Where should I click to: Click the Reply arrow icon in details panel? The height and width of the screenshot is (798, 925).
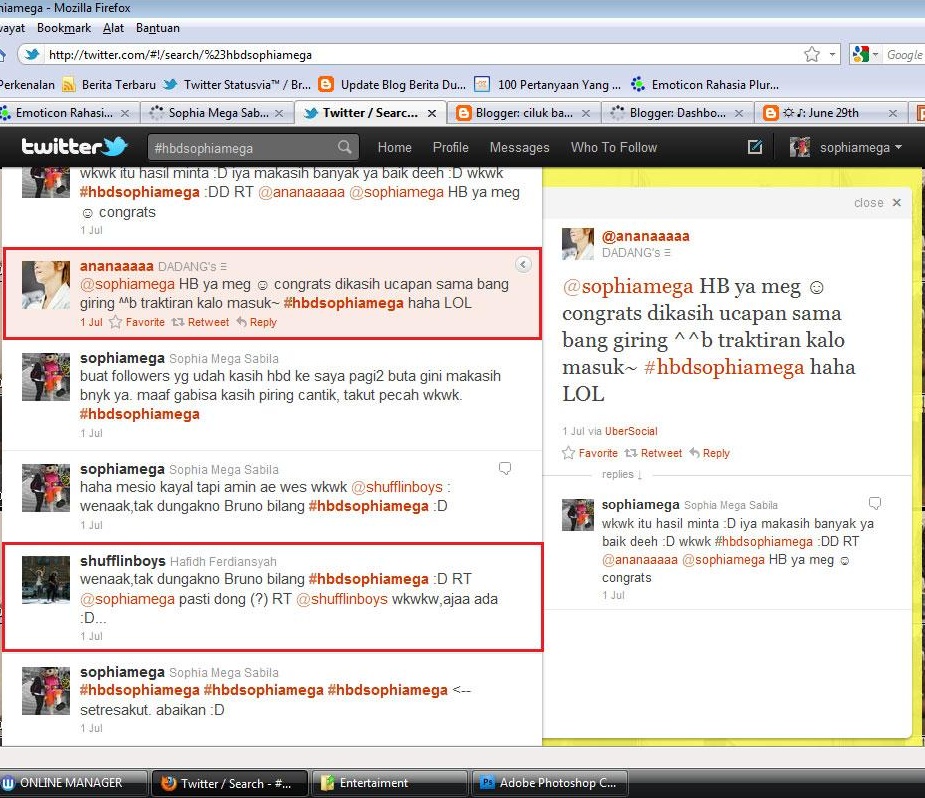694,453
